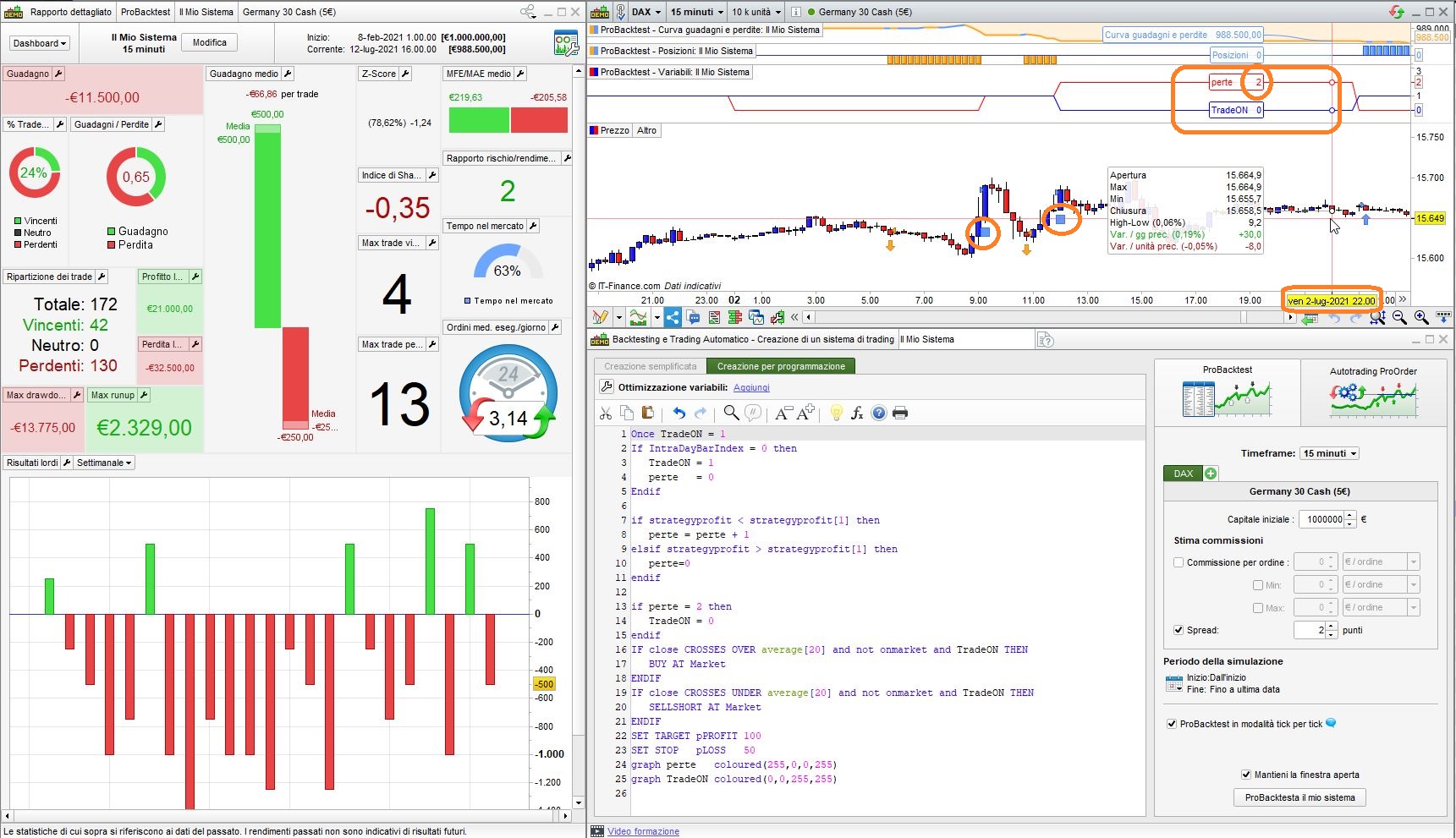Image resolution: width=1456 pixels, height=838 pixels.
Task: Select the Autotrading ProOrder tab
Action: pyautogui.click(x=1373, y=393)
